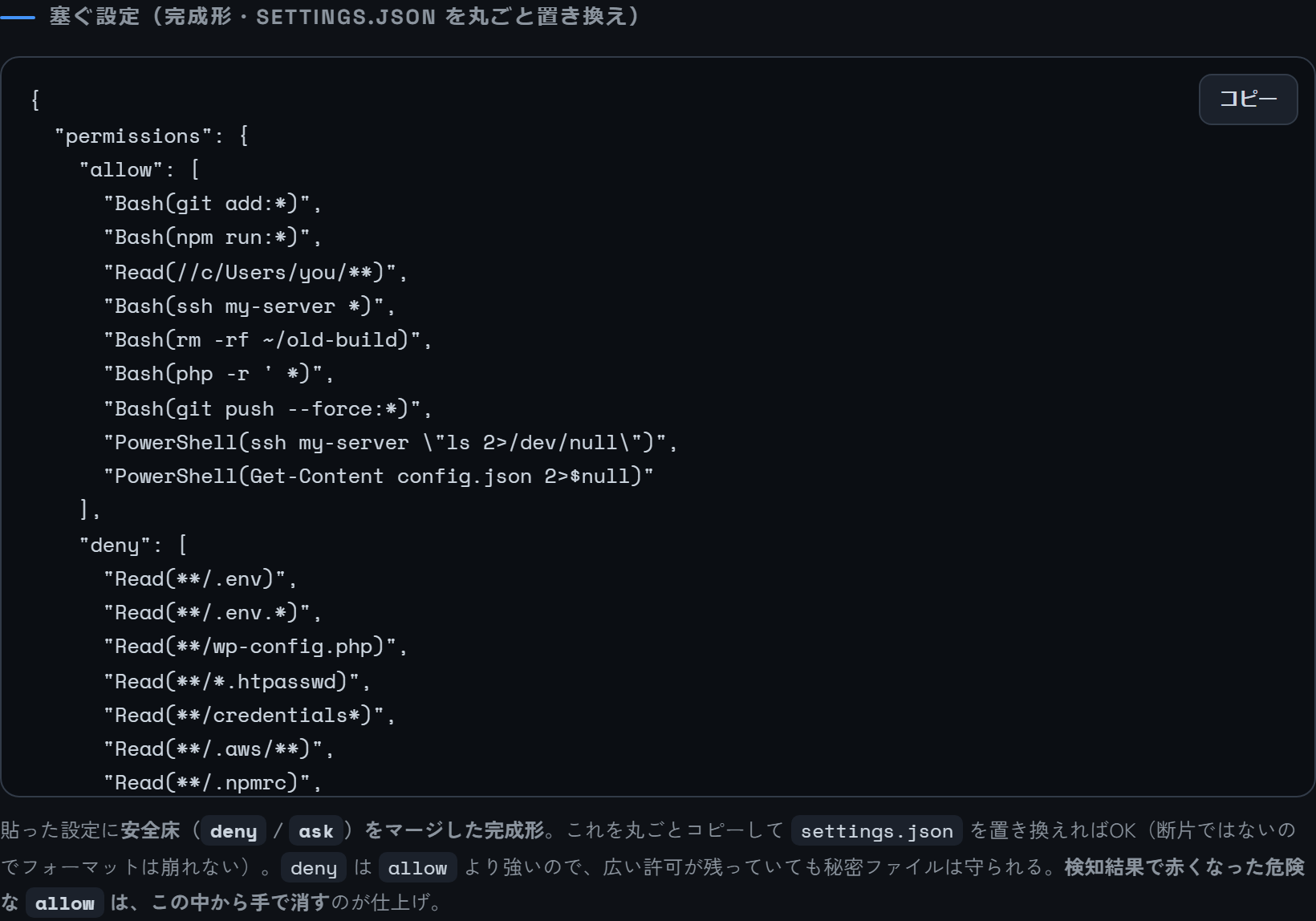Click the "Read(**/.aws/**)" line
This screenshot has height=921, width=1316.
pos(219,749)
